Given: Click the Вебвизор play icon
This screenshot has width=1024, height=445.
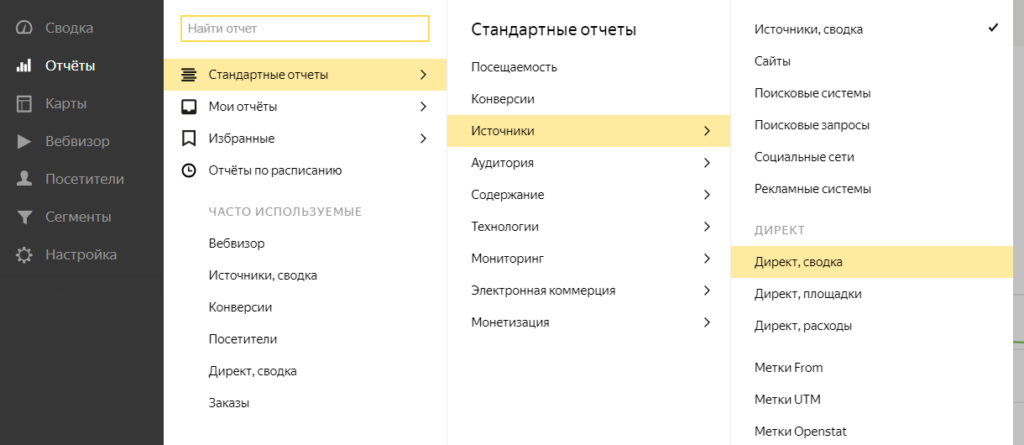Looking at the screenshot, I should pos(24,141).
